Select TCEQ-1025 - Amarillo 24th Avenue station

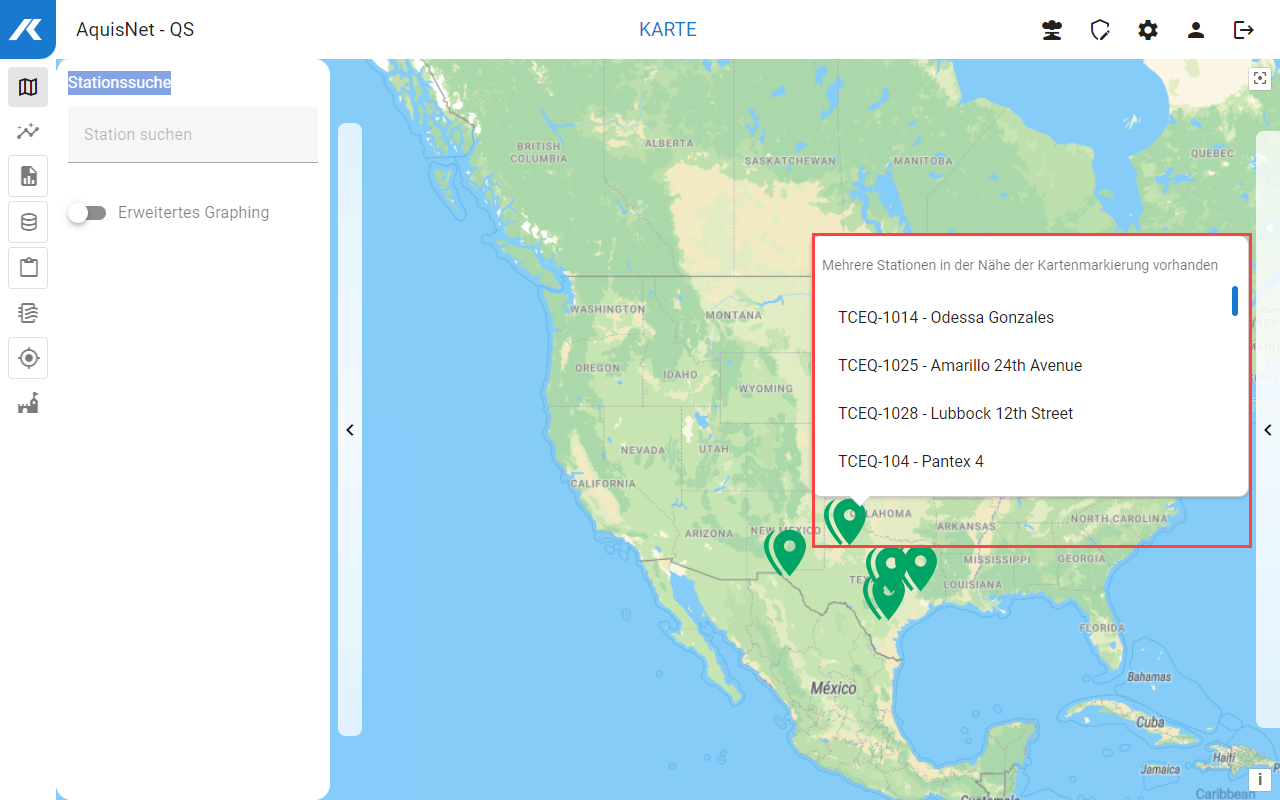959,366
